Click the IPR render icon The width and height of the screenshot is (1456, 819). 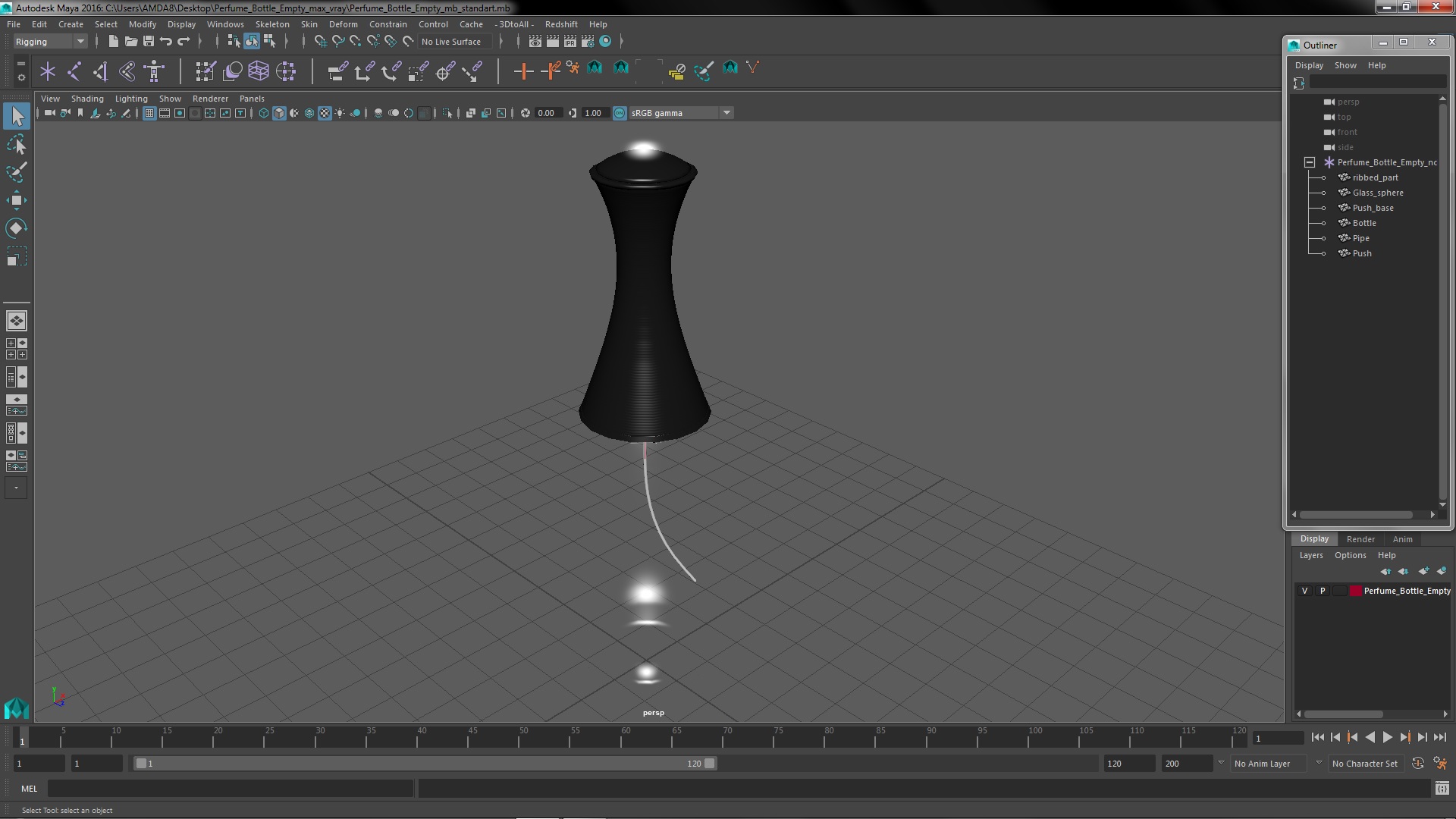tap(570, 41)
